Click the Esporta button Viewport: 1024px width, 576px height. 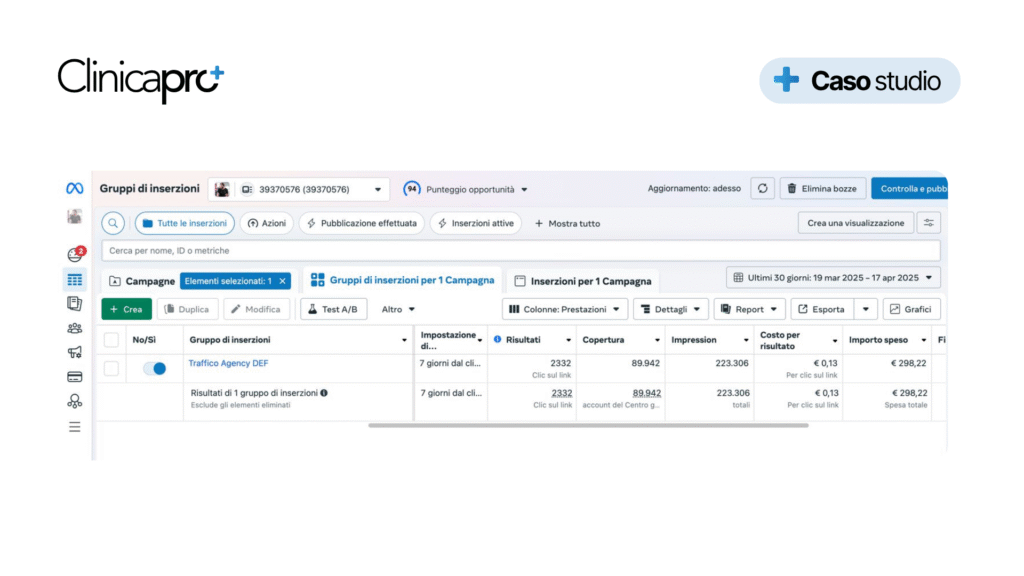[x=822, y=309]
